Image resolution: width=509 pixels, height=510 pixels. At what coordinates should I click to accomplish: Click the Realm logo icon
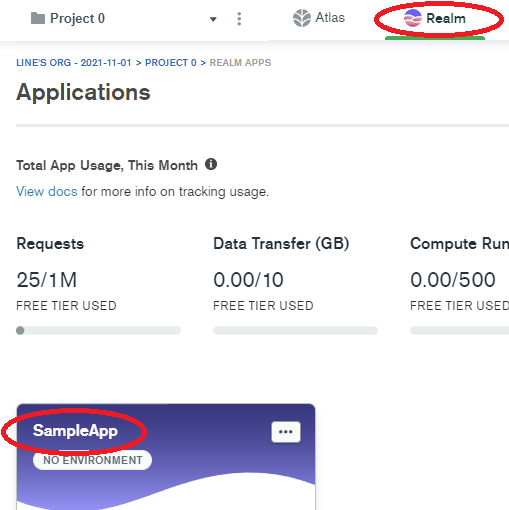[x=413, y=18]
